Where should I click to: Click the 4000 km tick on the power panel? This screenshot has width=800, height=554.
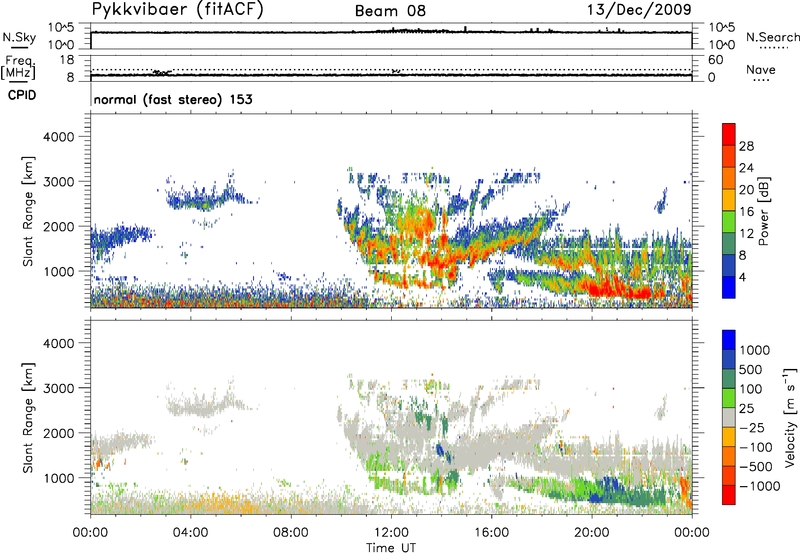coord(58,137)
